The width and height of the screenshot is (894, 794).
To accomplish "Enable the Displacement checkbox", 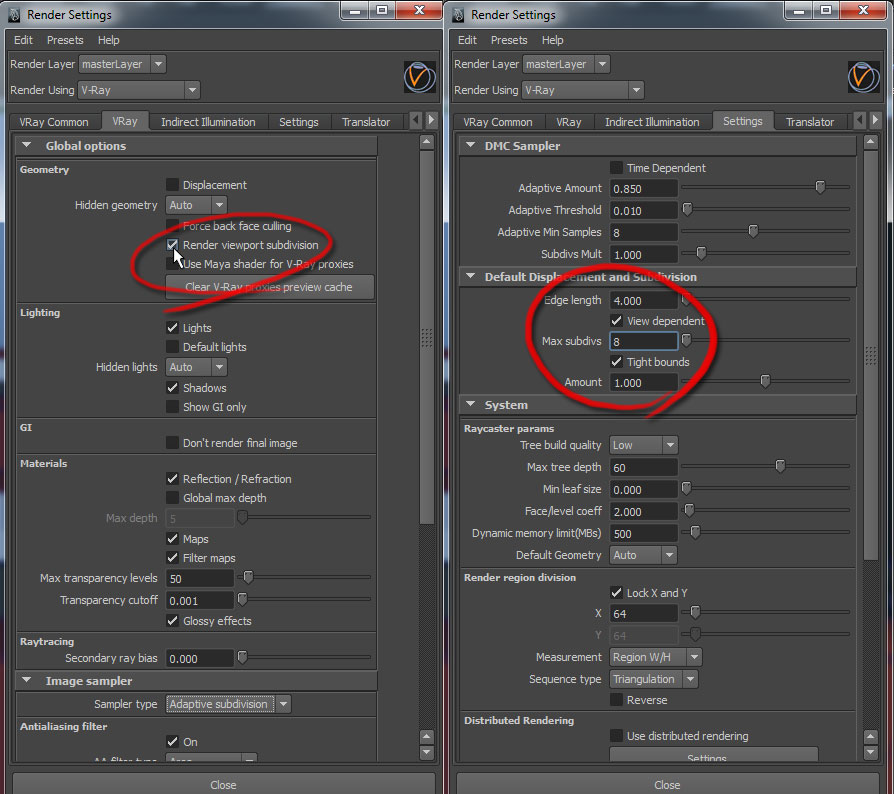I will tap(172, 185).
